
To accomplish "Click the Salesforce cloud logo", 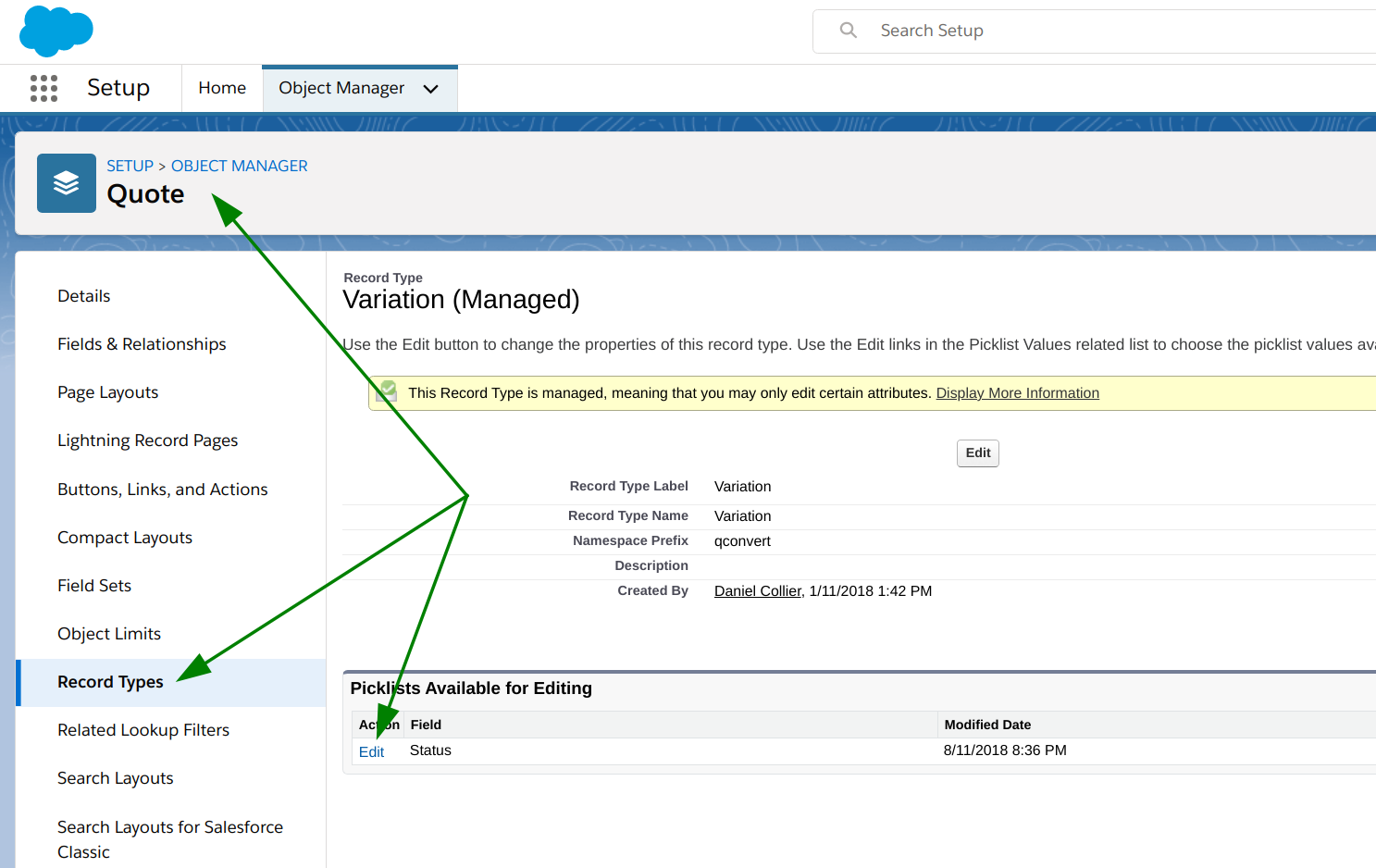I will coord(56,31).
